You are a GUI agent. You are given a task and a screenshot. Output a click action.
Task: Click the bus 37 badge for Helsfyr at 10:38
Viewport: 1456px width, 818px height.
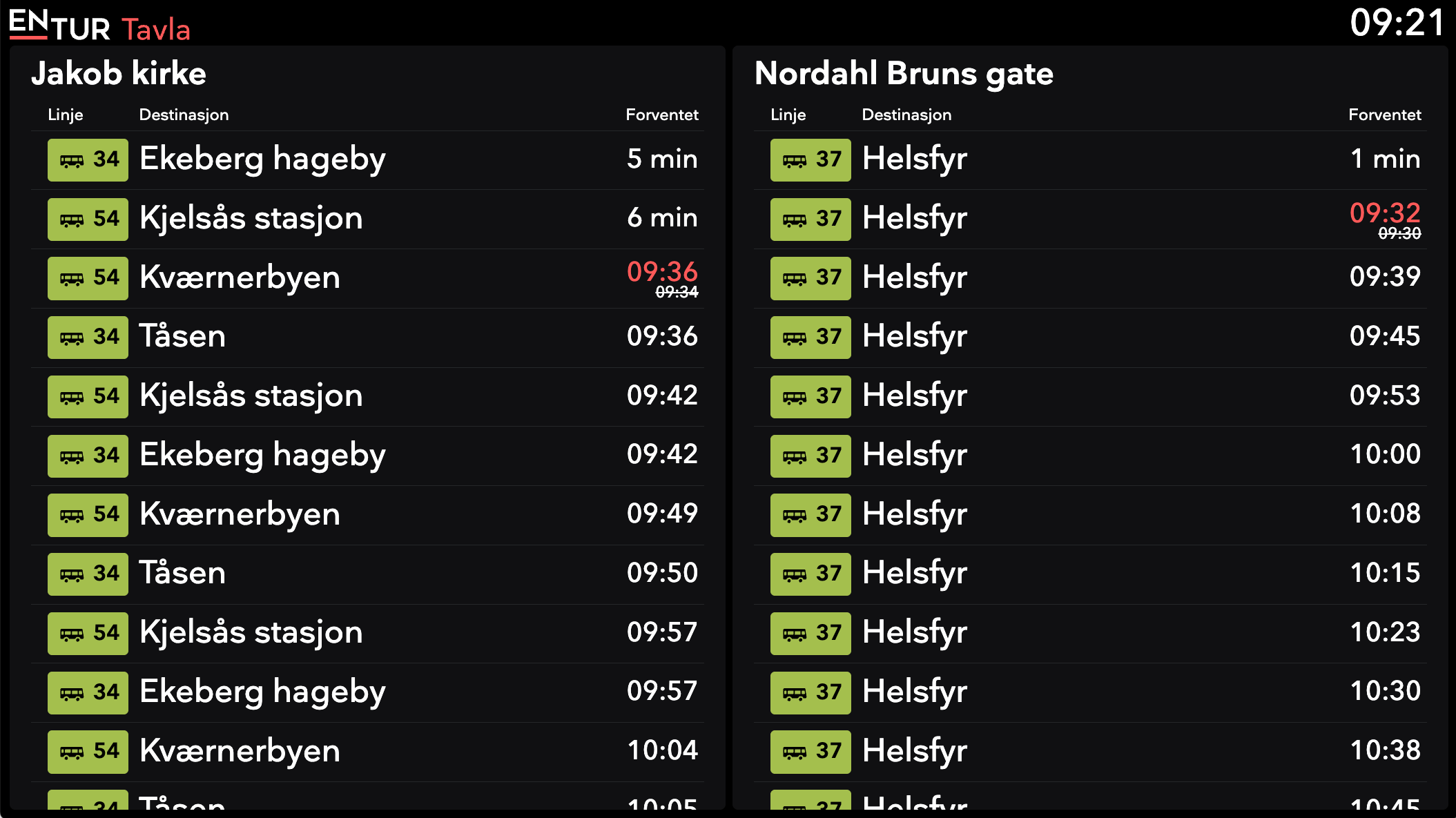click(x=810, y=752)
